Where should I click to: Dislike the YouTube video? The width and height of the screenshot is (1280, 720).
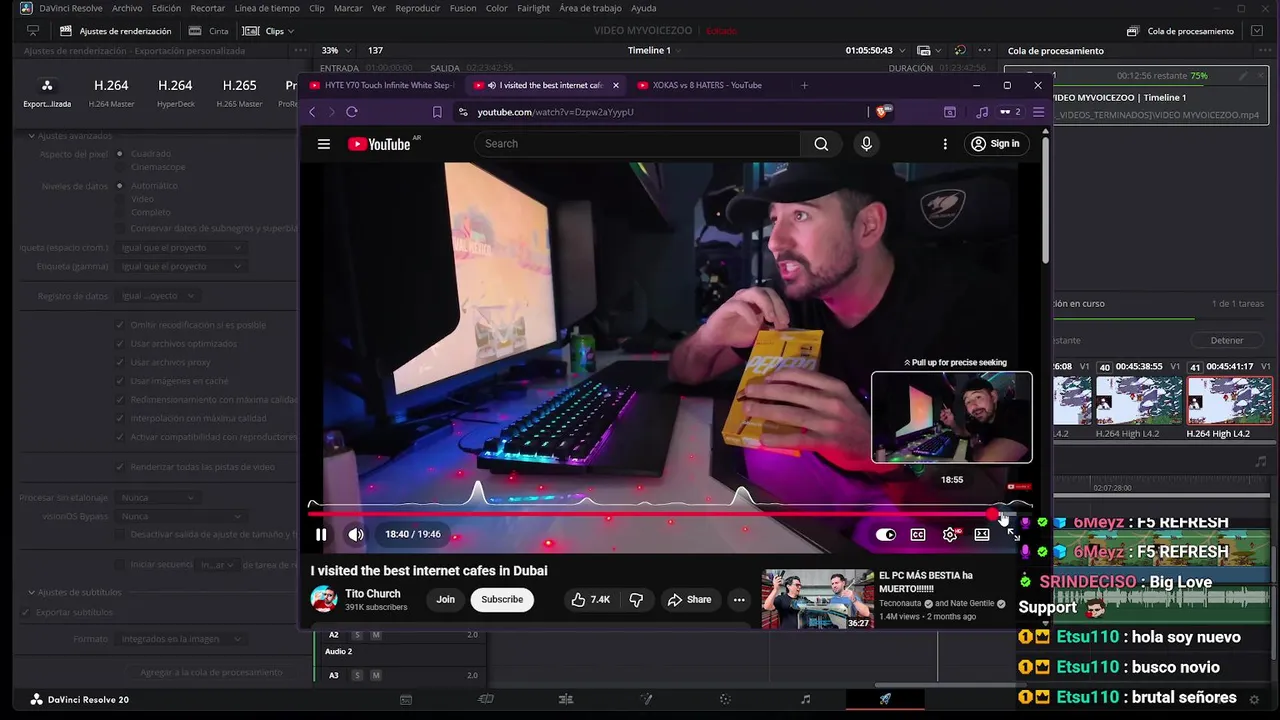pyautogui.click(x=636, y=599)
